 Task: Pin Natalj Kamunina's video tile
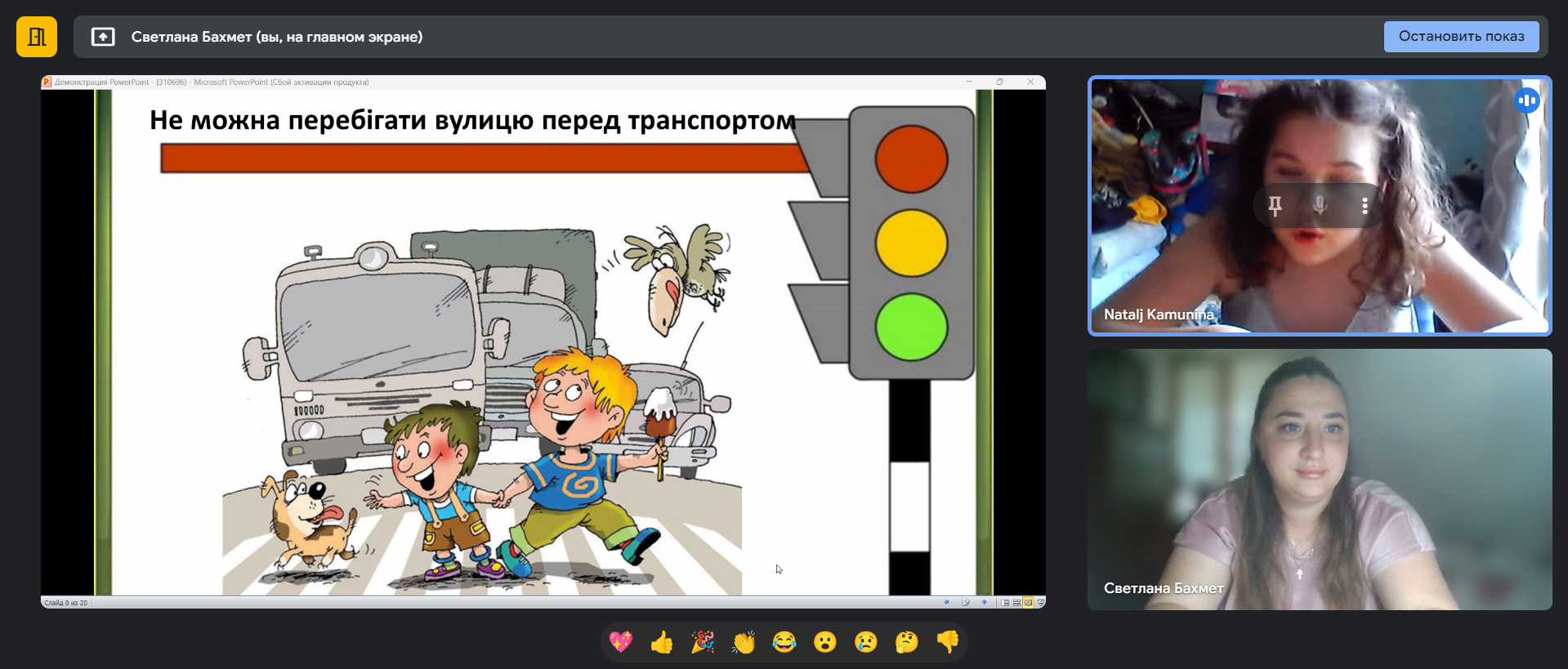click(x=1275, y=206)
